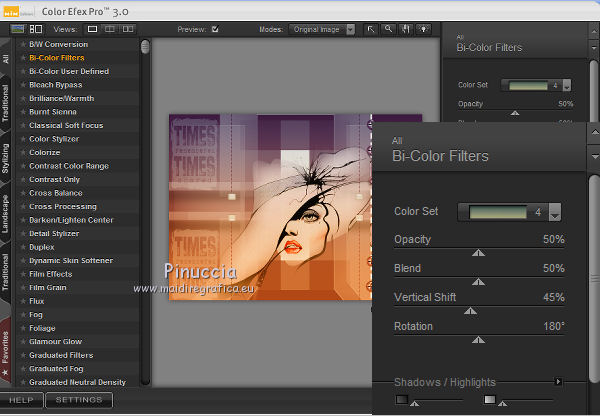Select the Brilliance/Warmth filter
The width and height of the screenshot is (600, 416).
pyautogui.click(x=62, y=98)
